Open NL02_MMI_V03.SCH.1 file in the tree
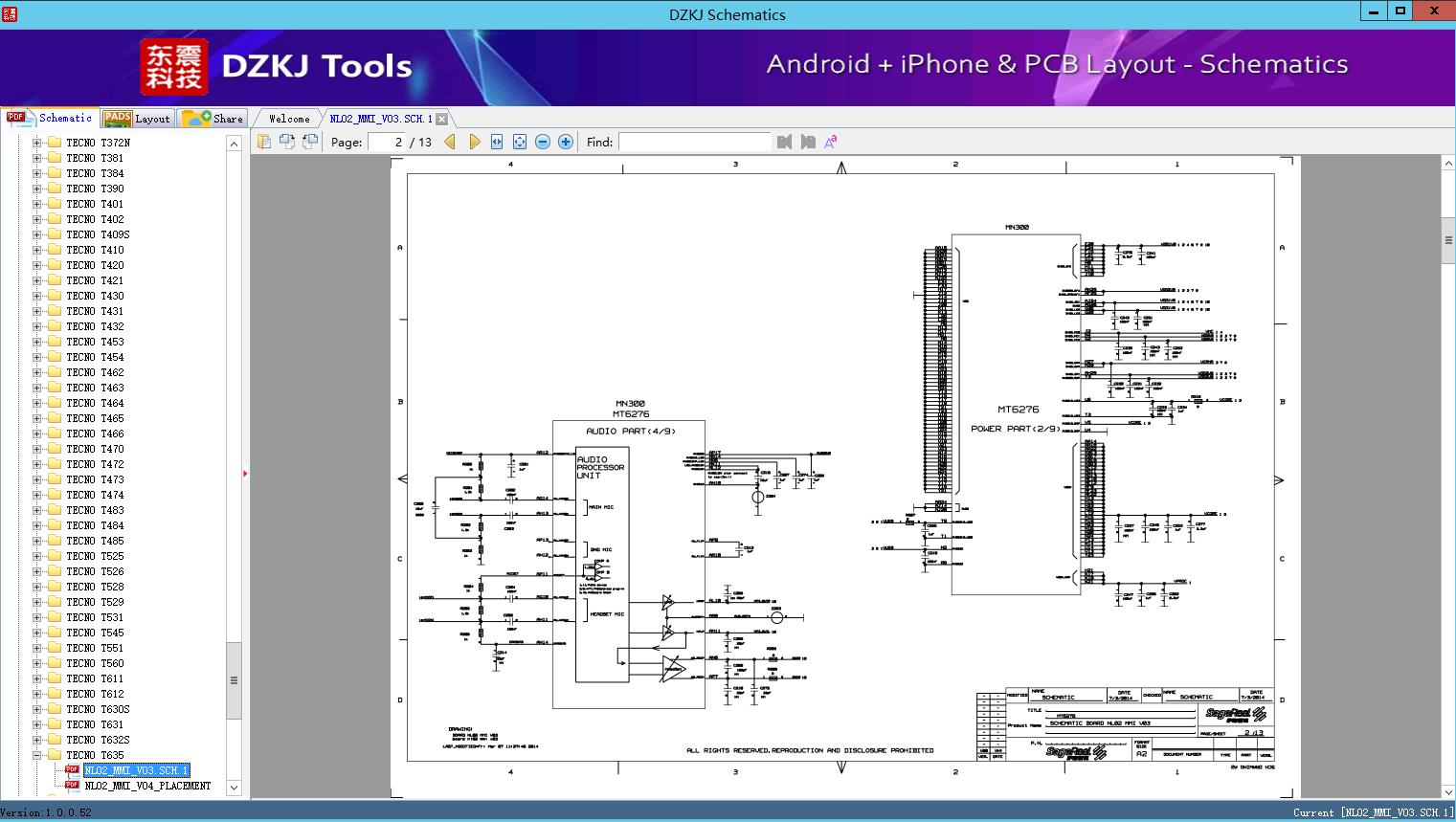The height and width of the screenshot is (822, 1456). pyautogui.click(x=137, y=770)
